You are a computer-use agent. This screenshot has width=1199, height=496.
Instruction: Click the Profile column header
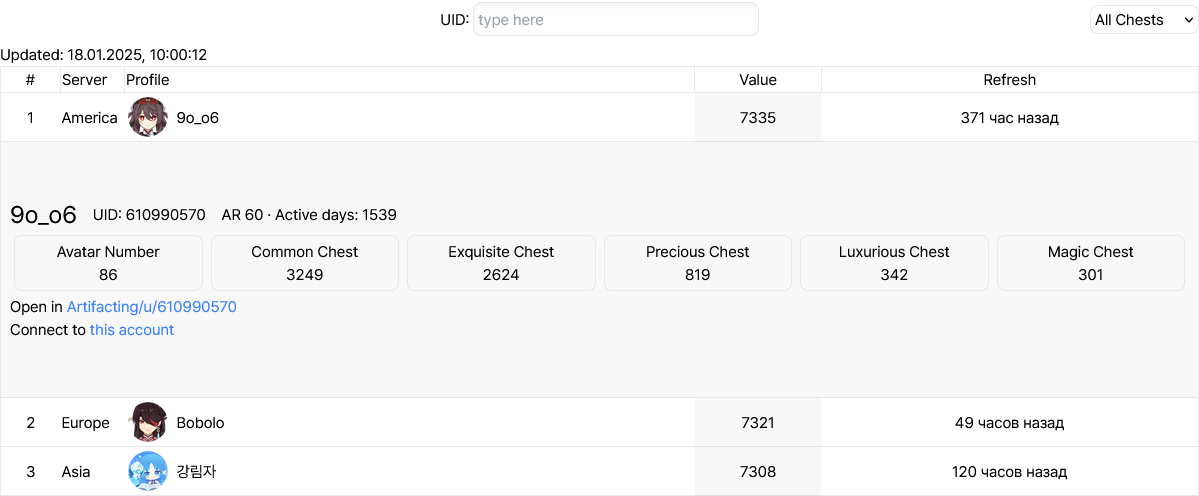[148, 79]
